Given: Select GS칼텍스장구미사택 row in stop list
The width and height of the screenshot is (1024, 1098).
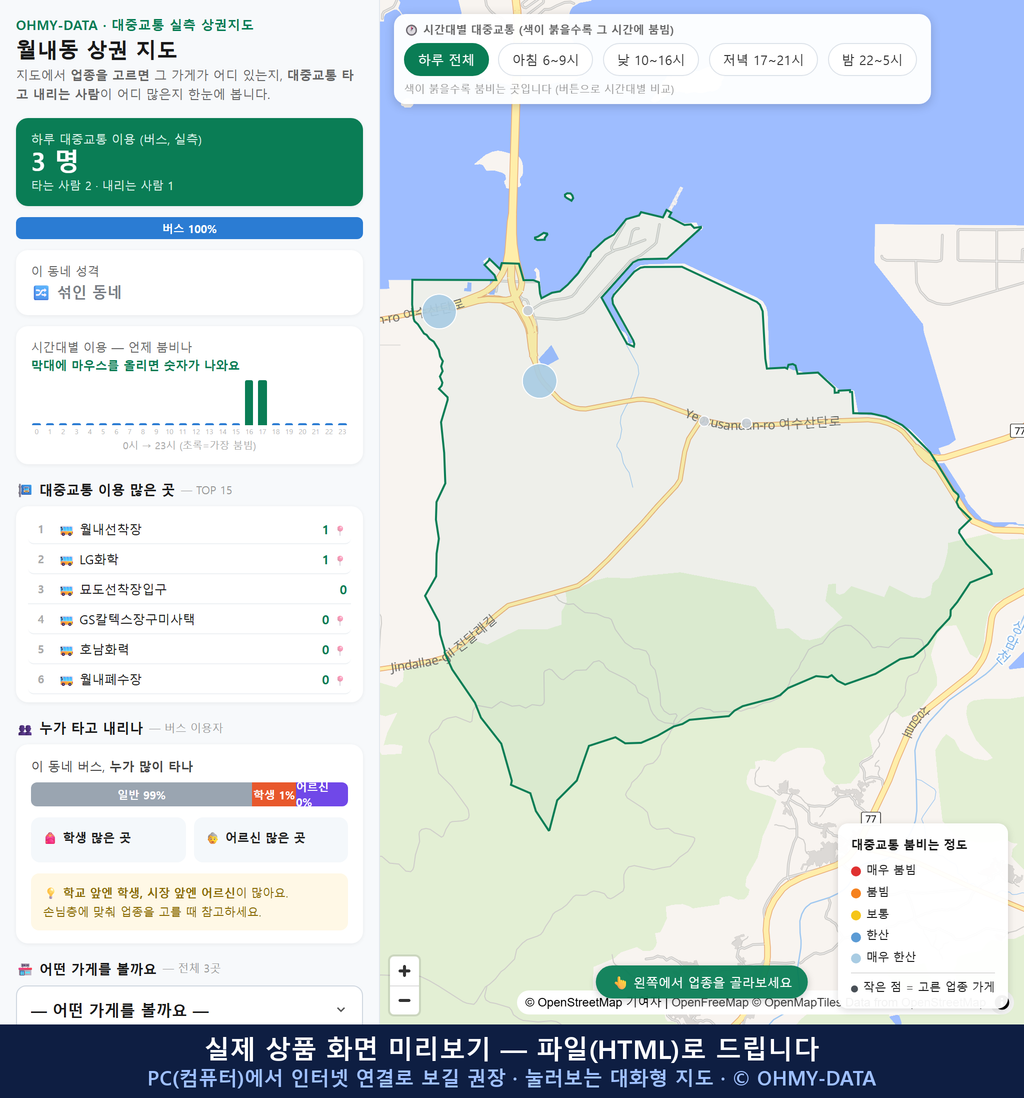Looking at the screenshot, I should (189, 620).
